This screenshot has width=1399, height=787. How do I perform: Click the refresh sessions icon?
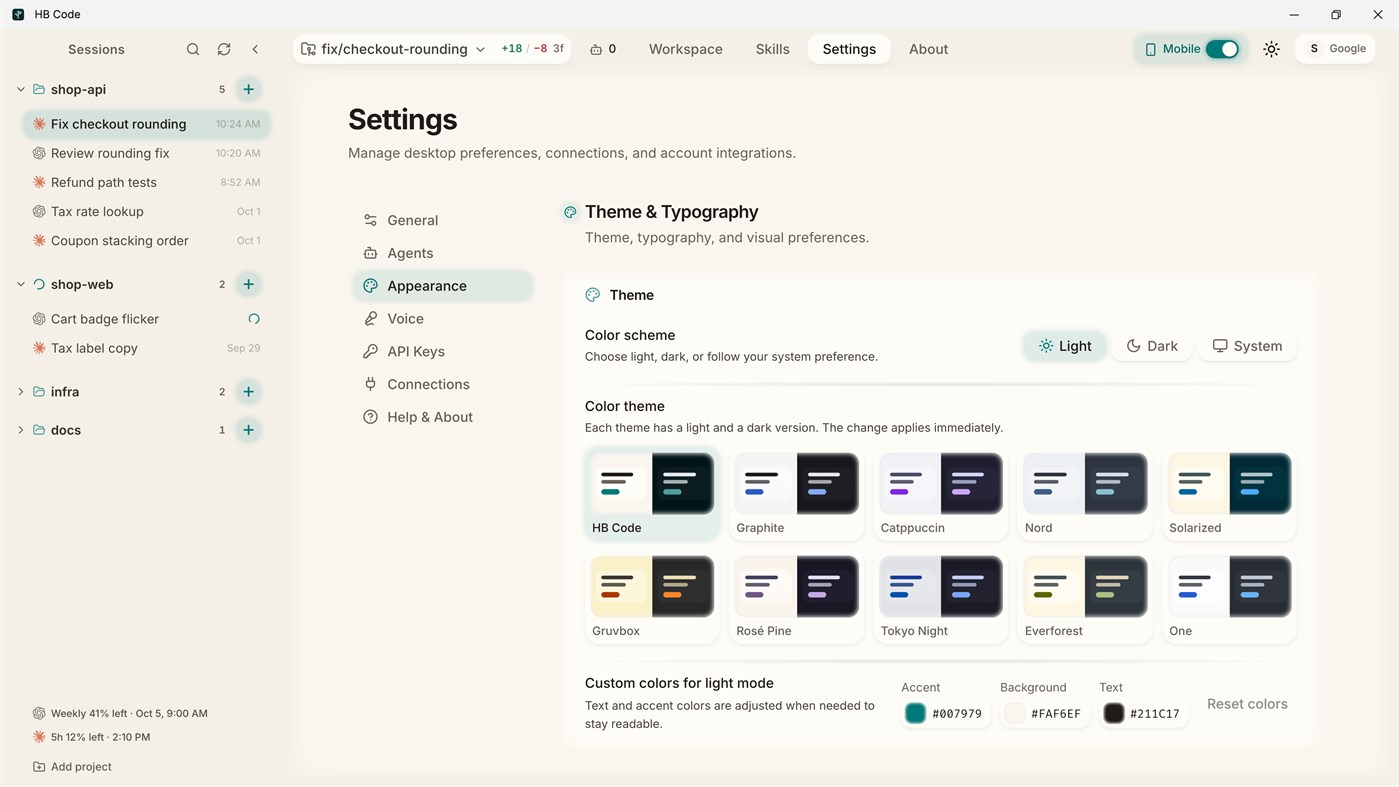(224, 49)
